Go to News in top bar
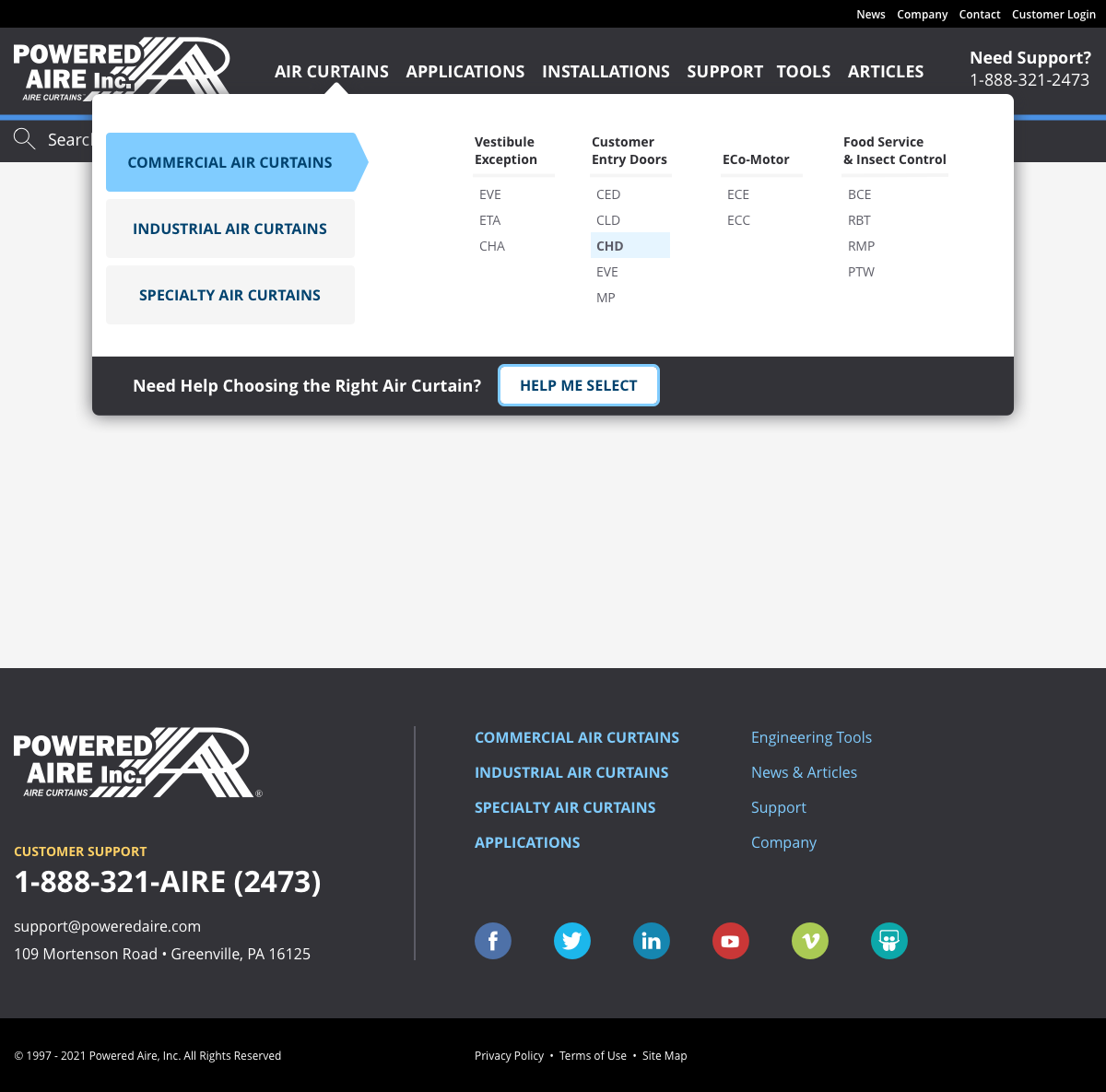This screenshot has width=1106, height=1092. point(871,14)
